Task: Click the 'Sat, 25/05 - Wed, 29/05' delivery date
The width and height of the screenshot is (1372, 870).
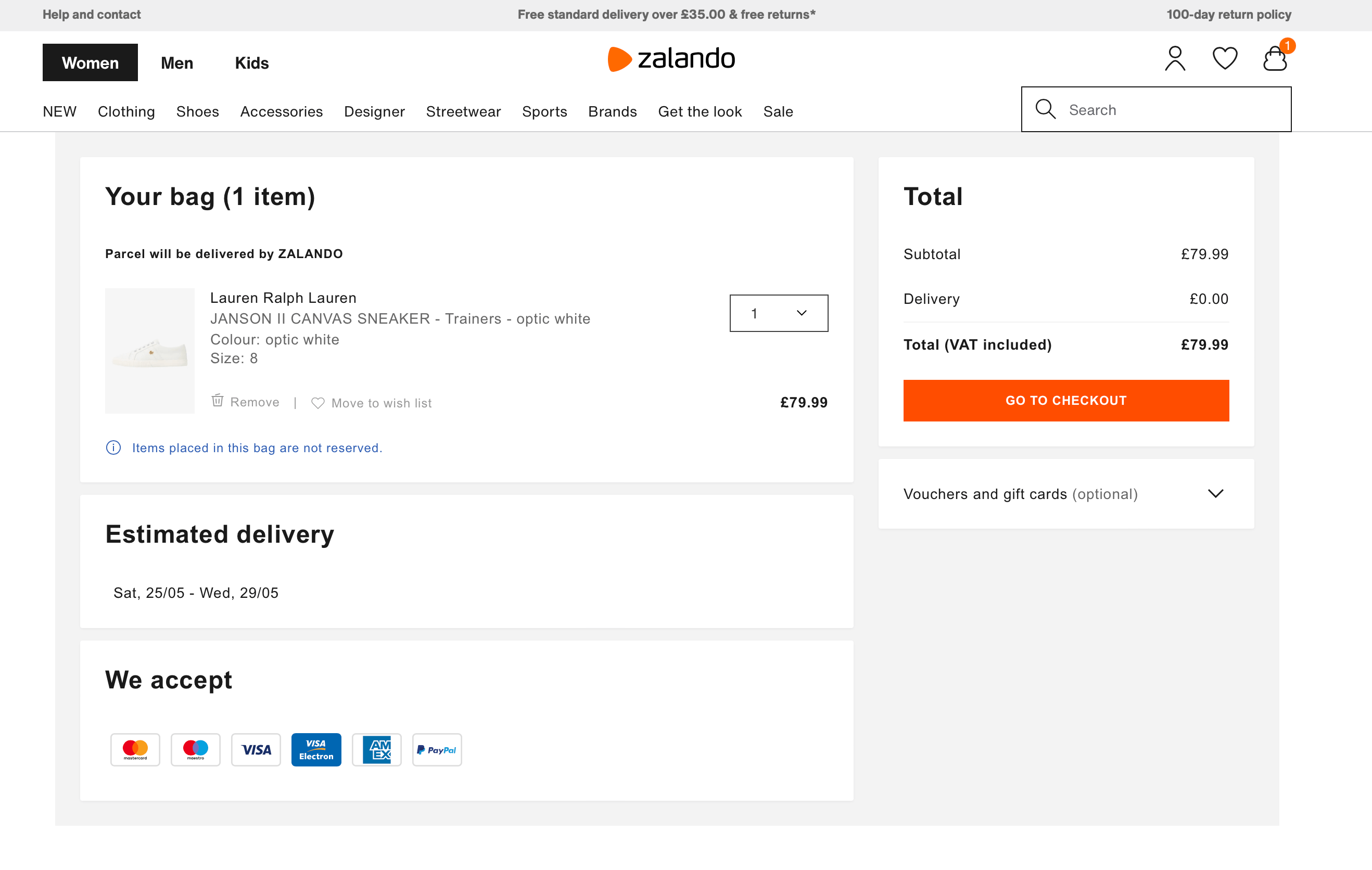Action: (x=196, y=593)
